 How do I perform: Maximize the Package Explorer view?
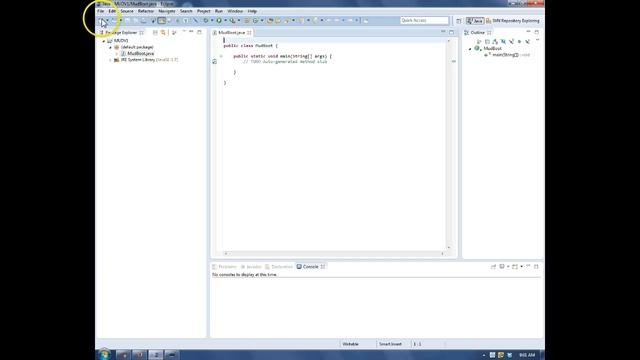click(199, 32)
